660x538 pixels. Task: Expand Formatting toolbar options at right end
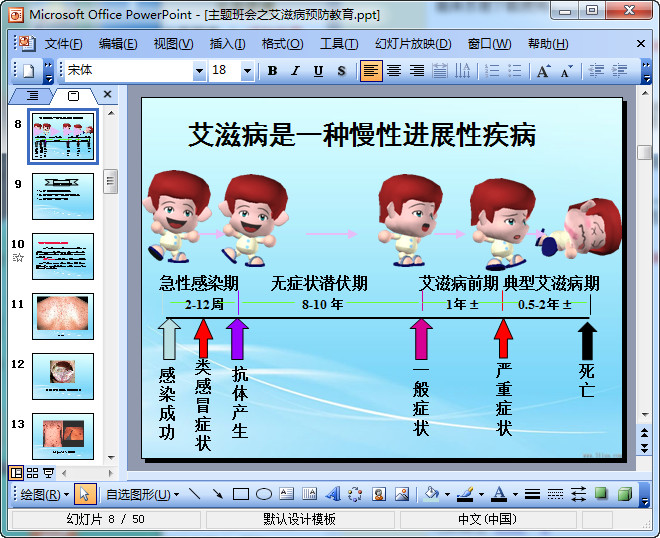point(646,72)
